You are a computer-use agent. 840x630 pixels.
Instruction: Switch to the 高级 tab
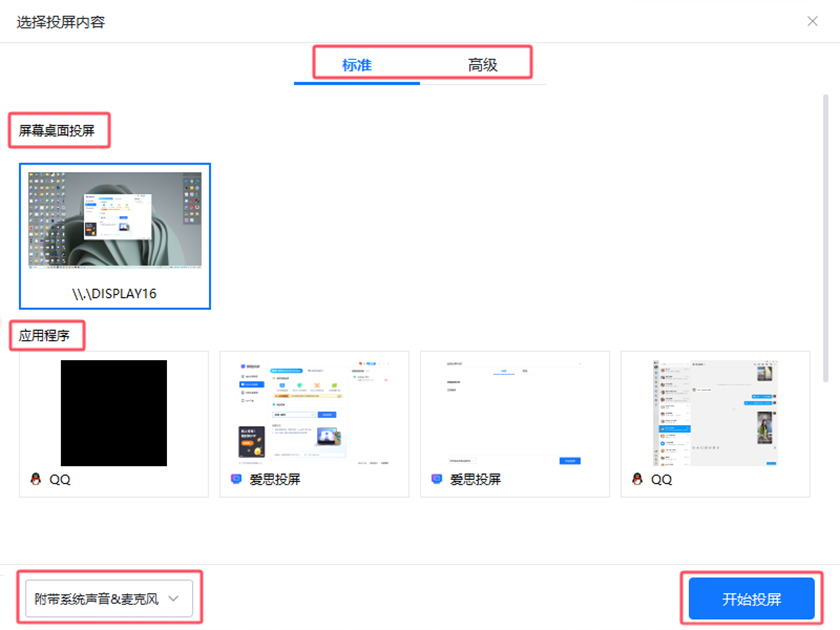pyautogui.click(x=484, y=62)
